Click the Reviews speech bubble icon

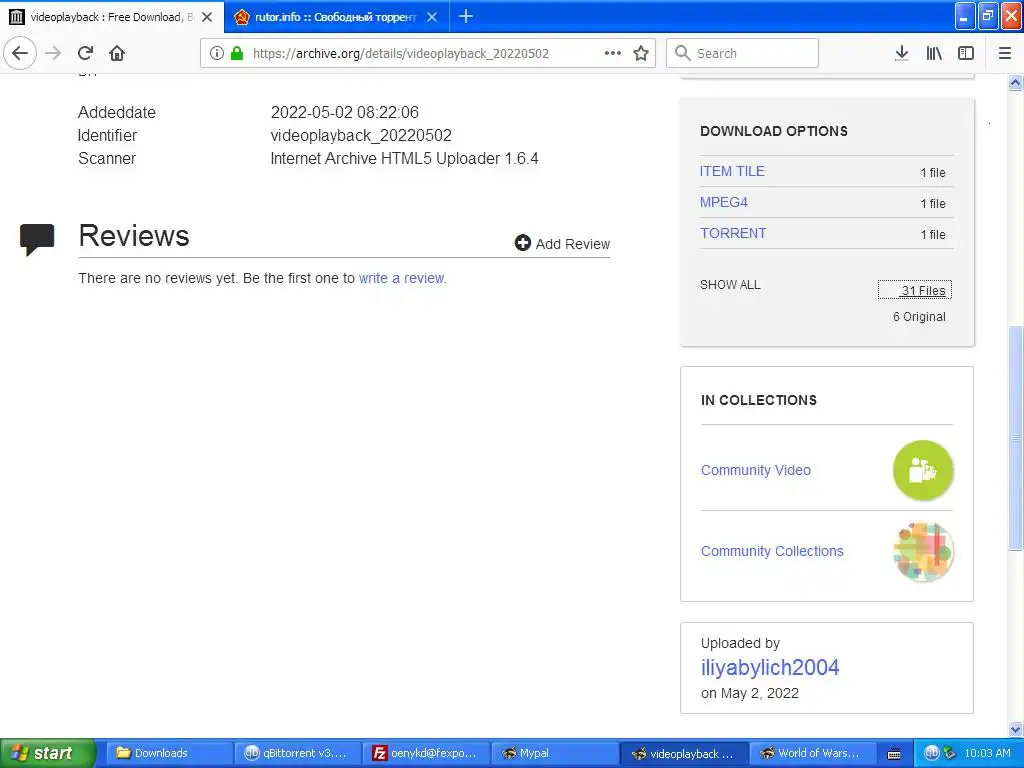37,239
